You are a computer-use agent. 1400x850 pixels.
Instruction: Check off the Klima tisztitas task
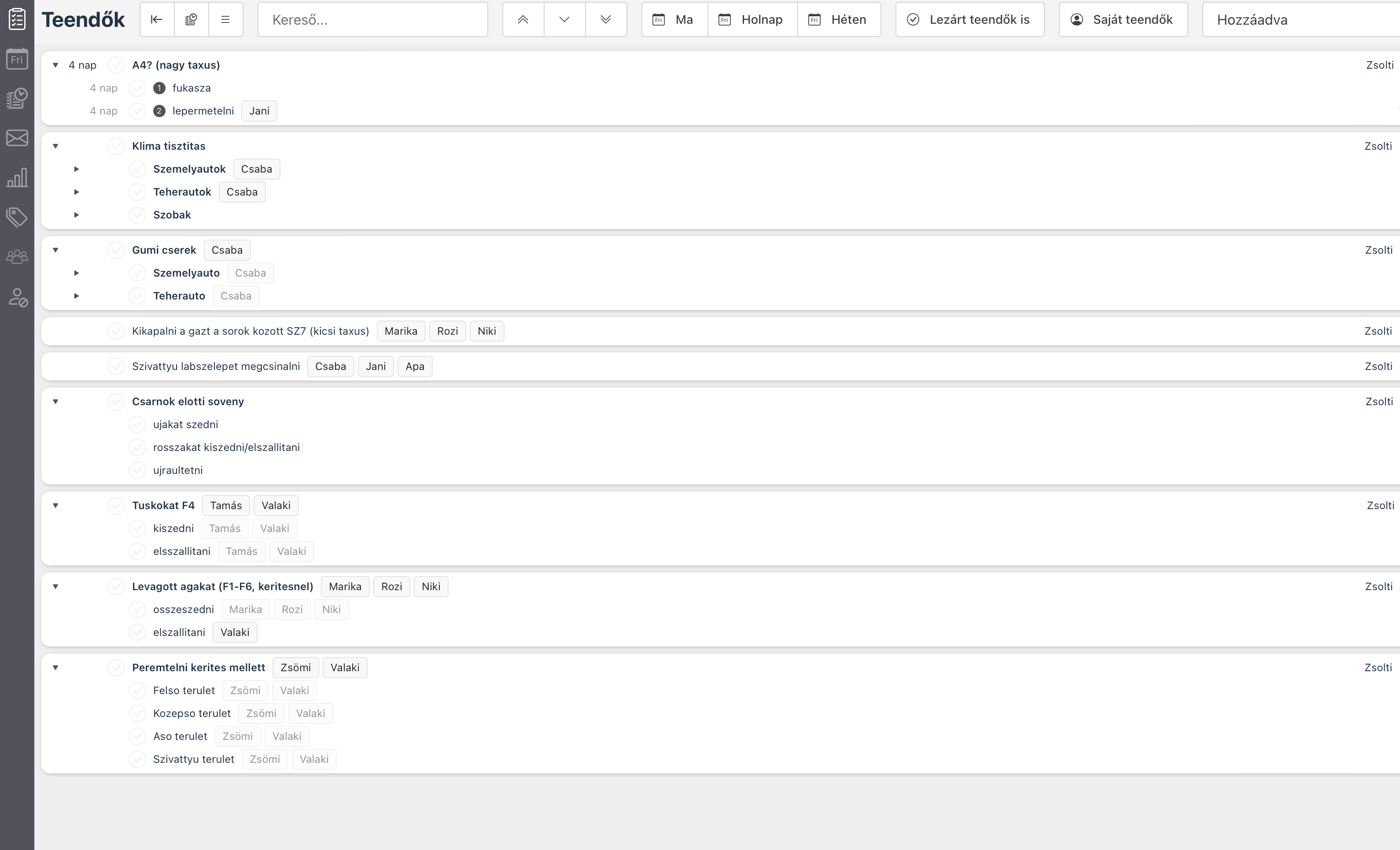pyautogui.click(x=117, y=146)
